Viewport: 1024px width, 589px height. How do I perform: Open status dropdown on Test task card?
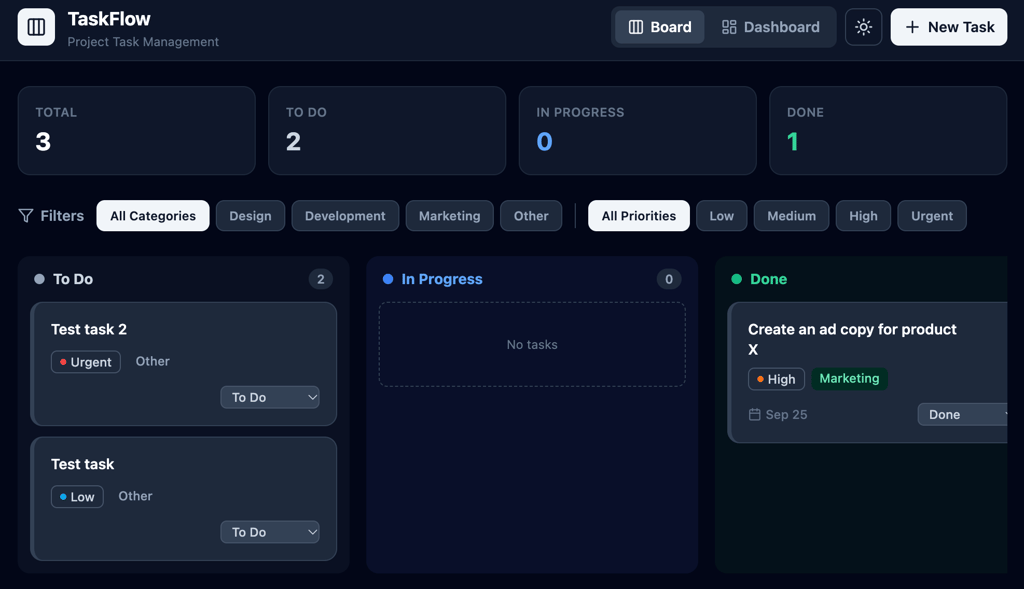270,532
